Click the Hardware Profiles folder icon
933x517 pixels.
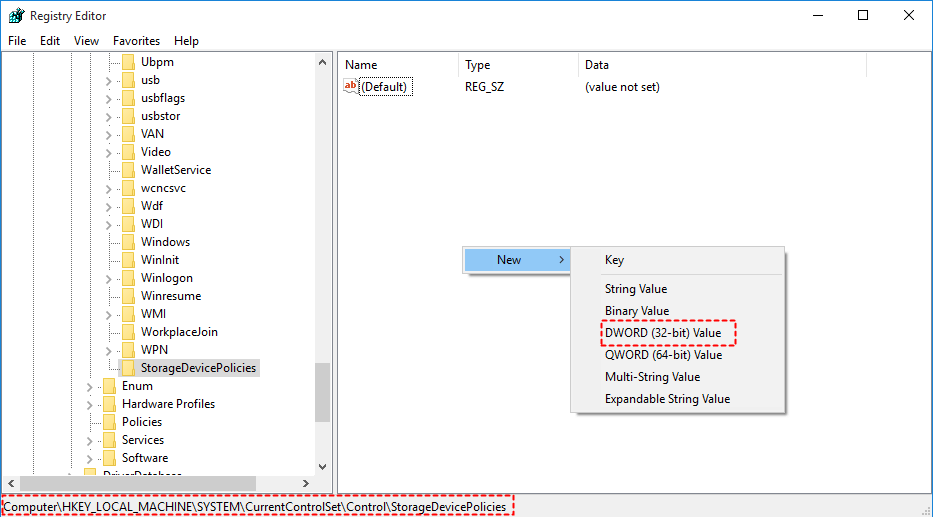tap(109, 404)
